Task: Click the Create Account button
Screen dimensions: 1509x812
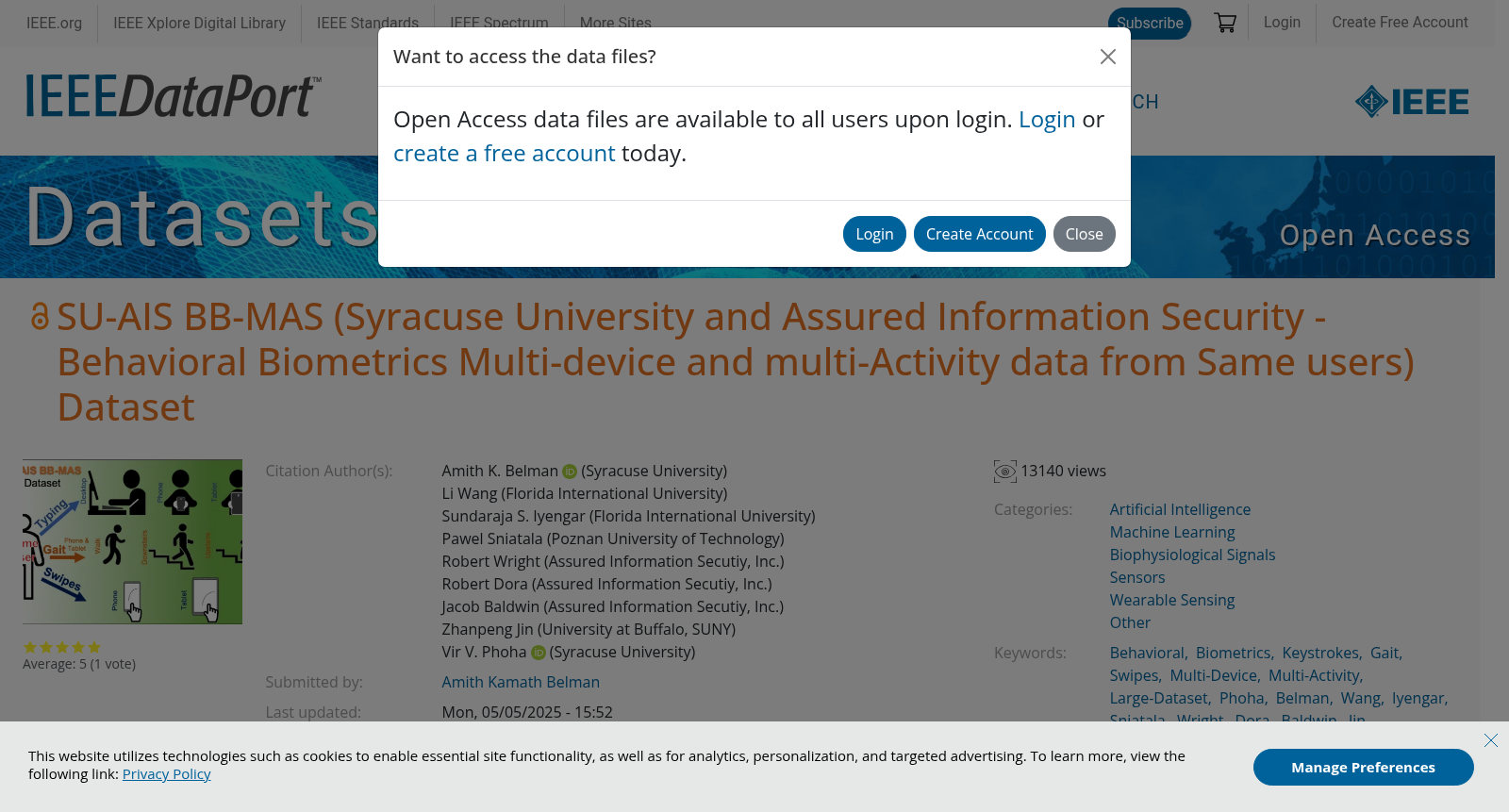Action: click(979, 234)
